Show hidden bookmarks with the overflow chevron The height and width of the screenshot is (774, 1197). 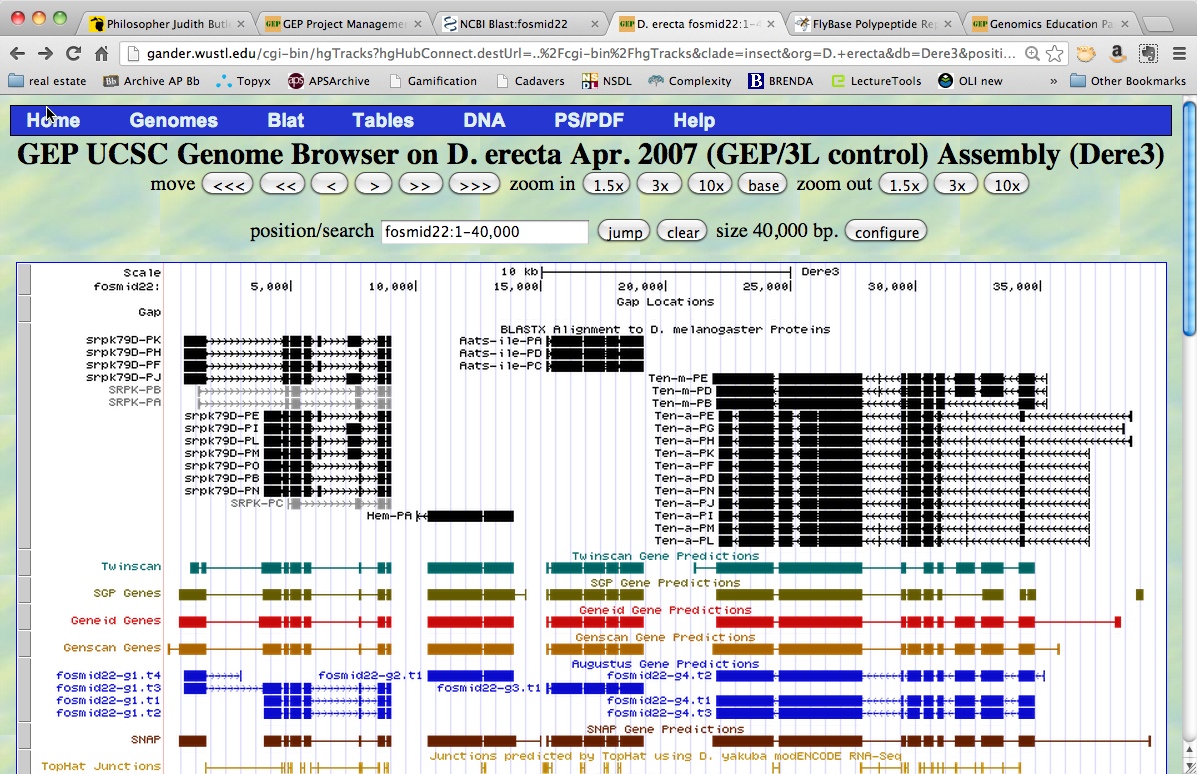(1053, 81)
